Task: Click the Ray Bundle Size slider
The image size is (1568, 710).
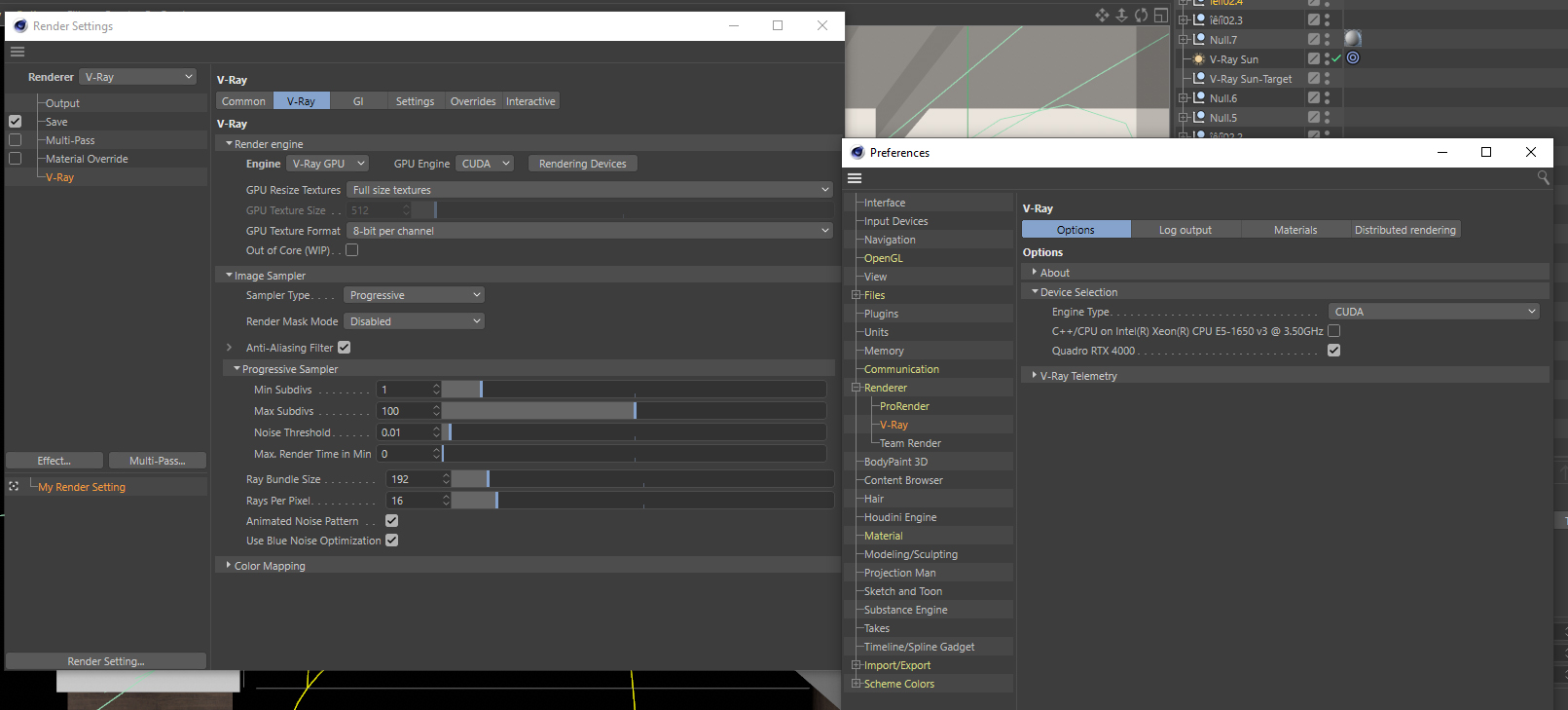Action: pyautogui.click(x=642, y=479)
